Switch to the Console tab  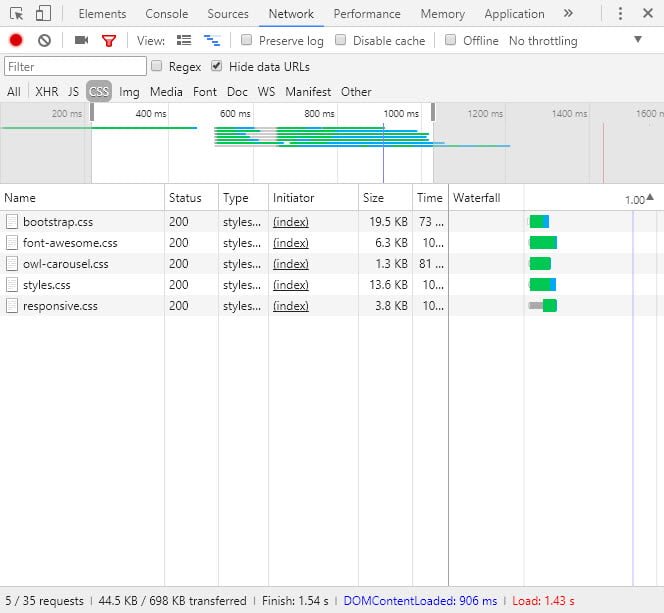166,14
